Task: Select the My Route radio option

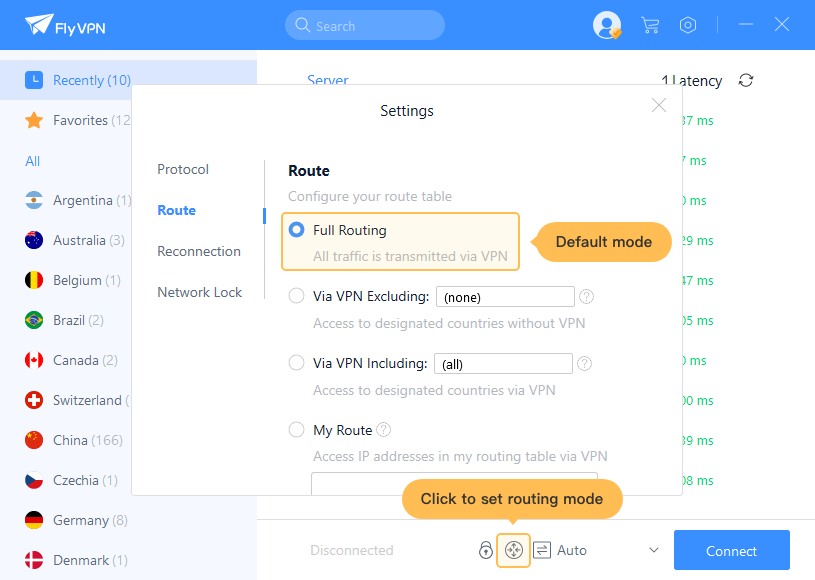Action: 297,430
